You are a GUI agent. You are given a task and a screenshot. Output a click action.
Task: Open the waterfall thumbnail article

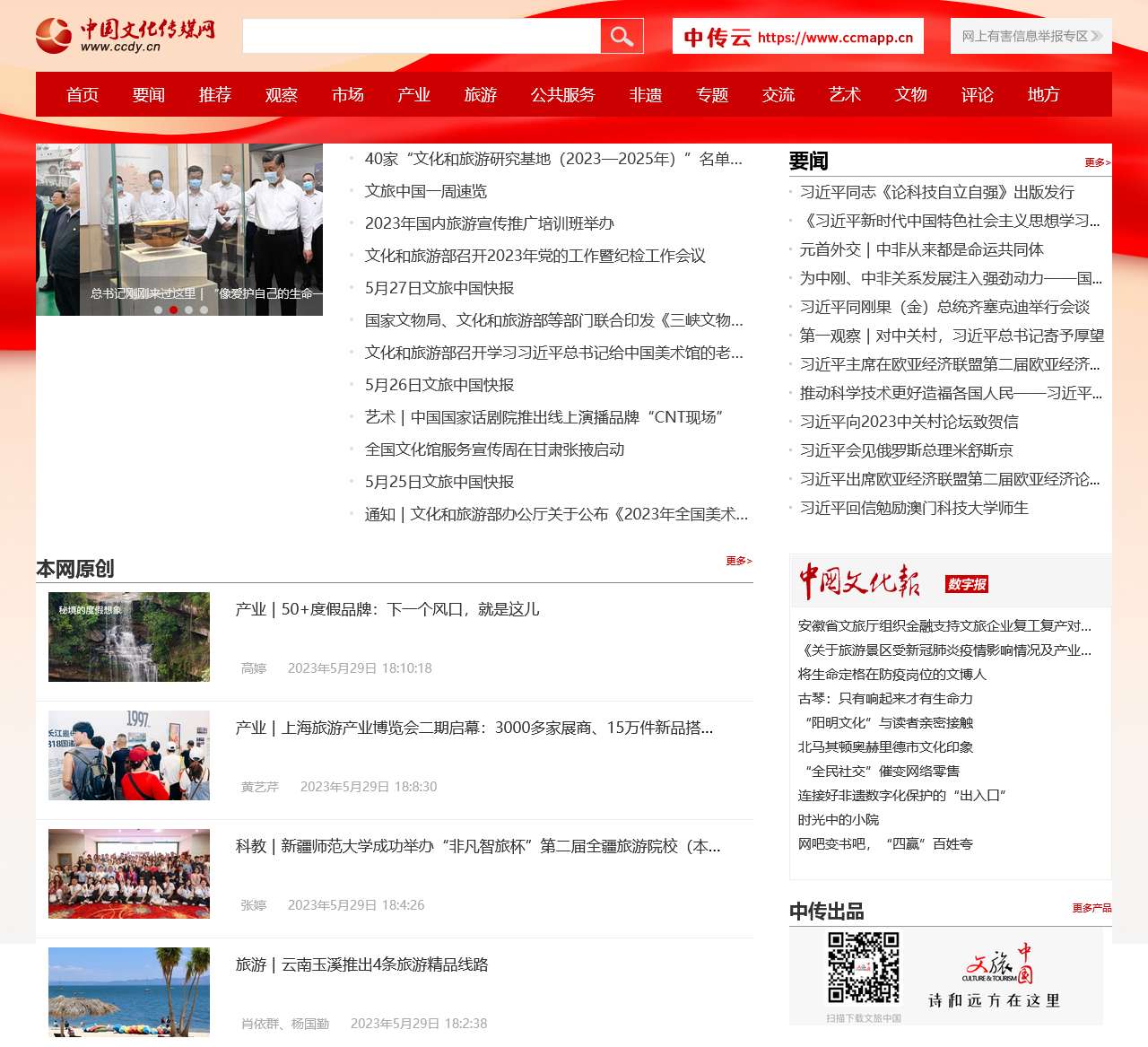(129, 637)
